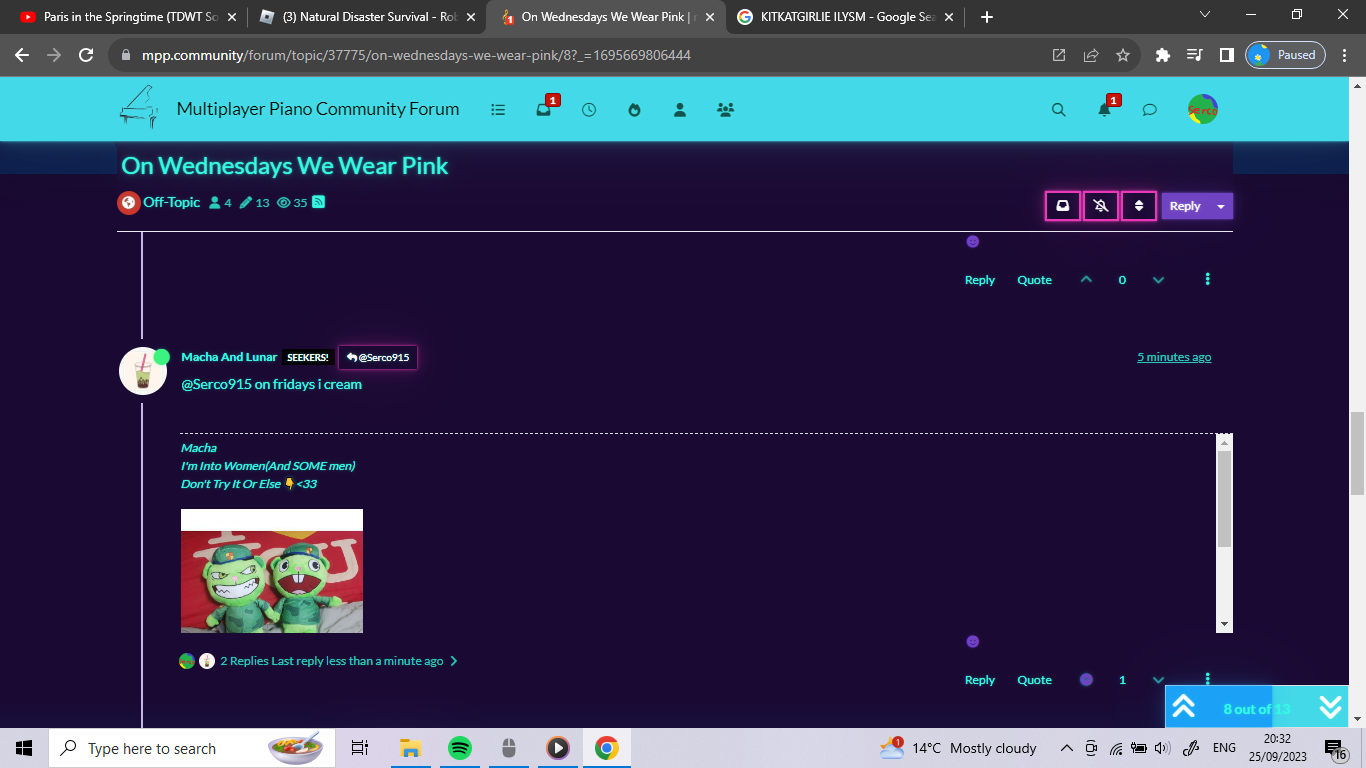Switch to KITKATGIRLIE ILYSM Google tab

[x=844, y=17]
